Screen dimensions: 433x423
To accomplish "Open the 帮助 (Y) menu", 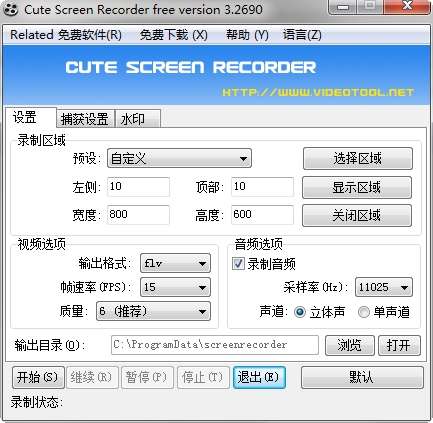I will 247,35.
